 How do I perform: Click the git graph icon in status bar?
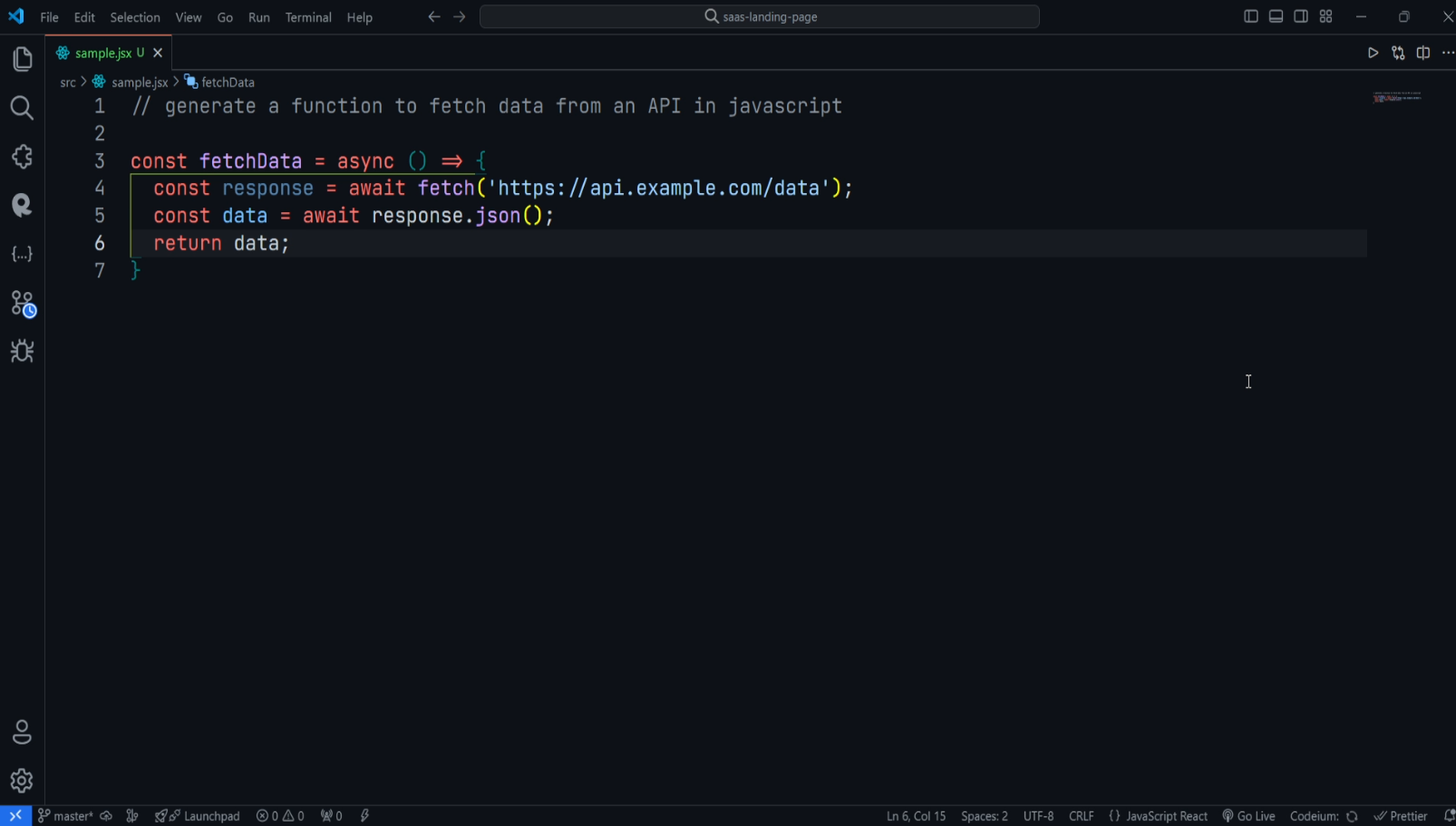pos(132,816)
